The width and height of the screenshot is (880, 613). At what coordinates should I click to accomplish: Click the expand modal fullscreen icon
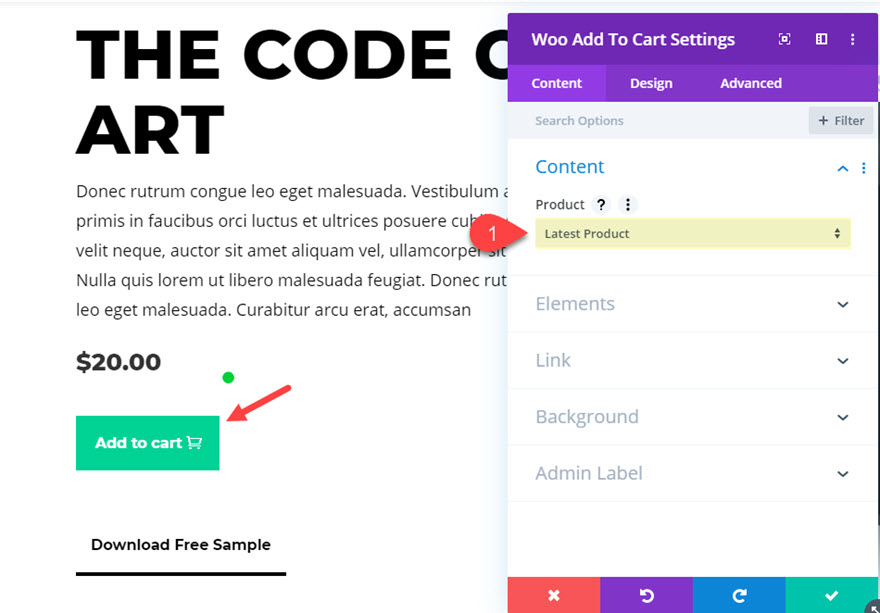pos(785,39)
